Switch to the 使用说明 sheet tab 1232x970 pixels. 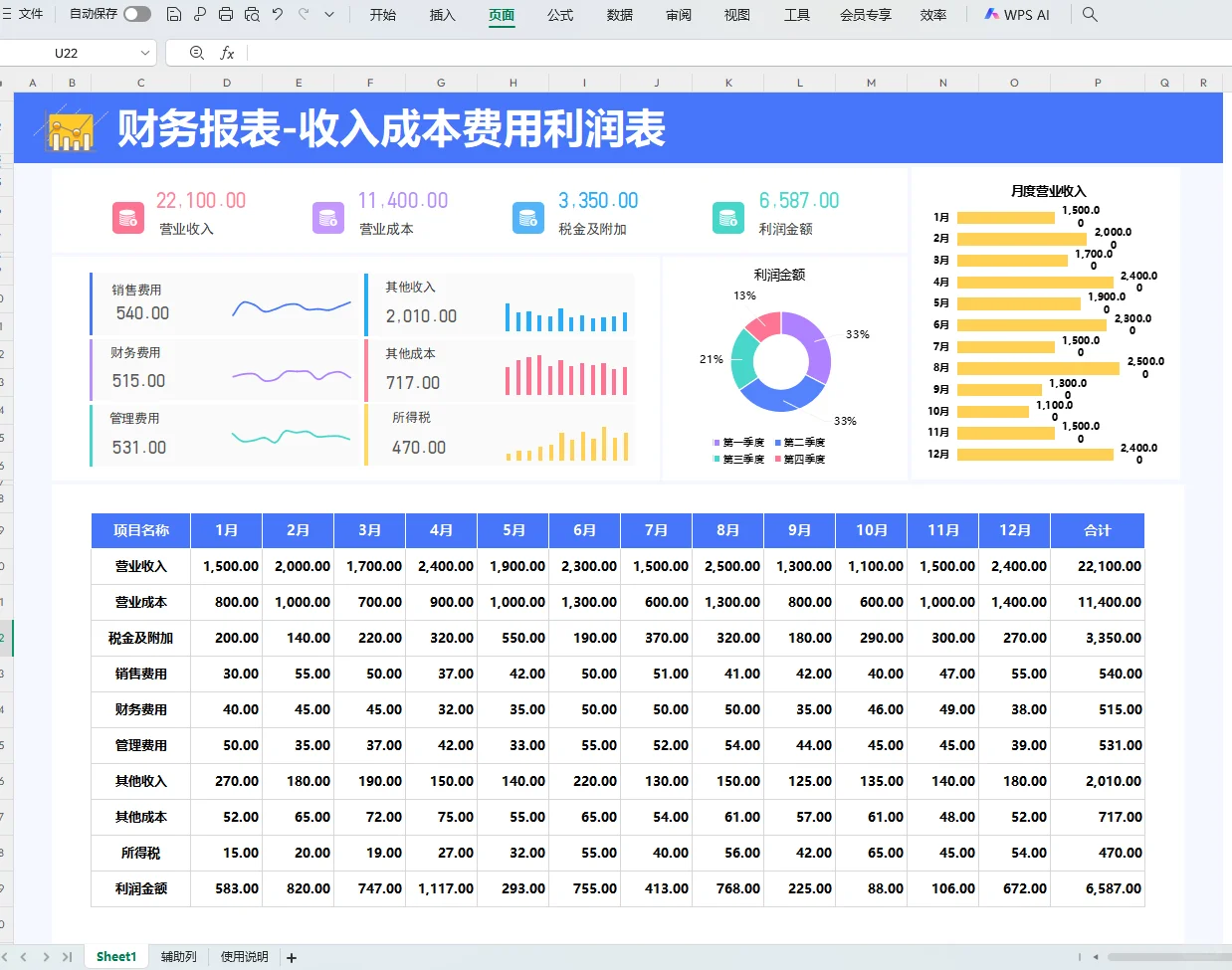[245, 957]
